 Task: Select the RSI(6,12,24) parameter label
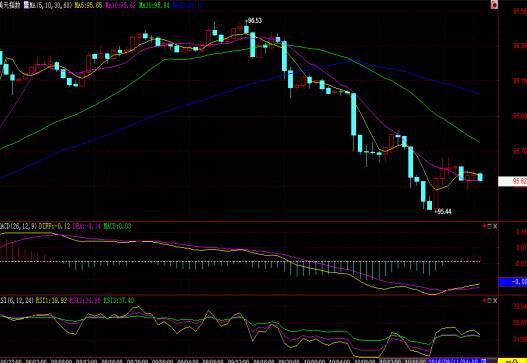pos(16,300)
